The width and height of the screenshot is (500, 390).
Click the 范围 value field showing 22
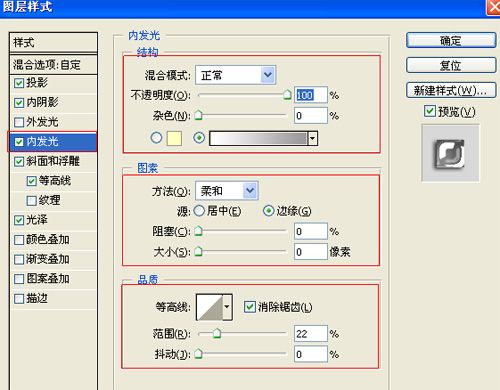click(x=311, y=334)
